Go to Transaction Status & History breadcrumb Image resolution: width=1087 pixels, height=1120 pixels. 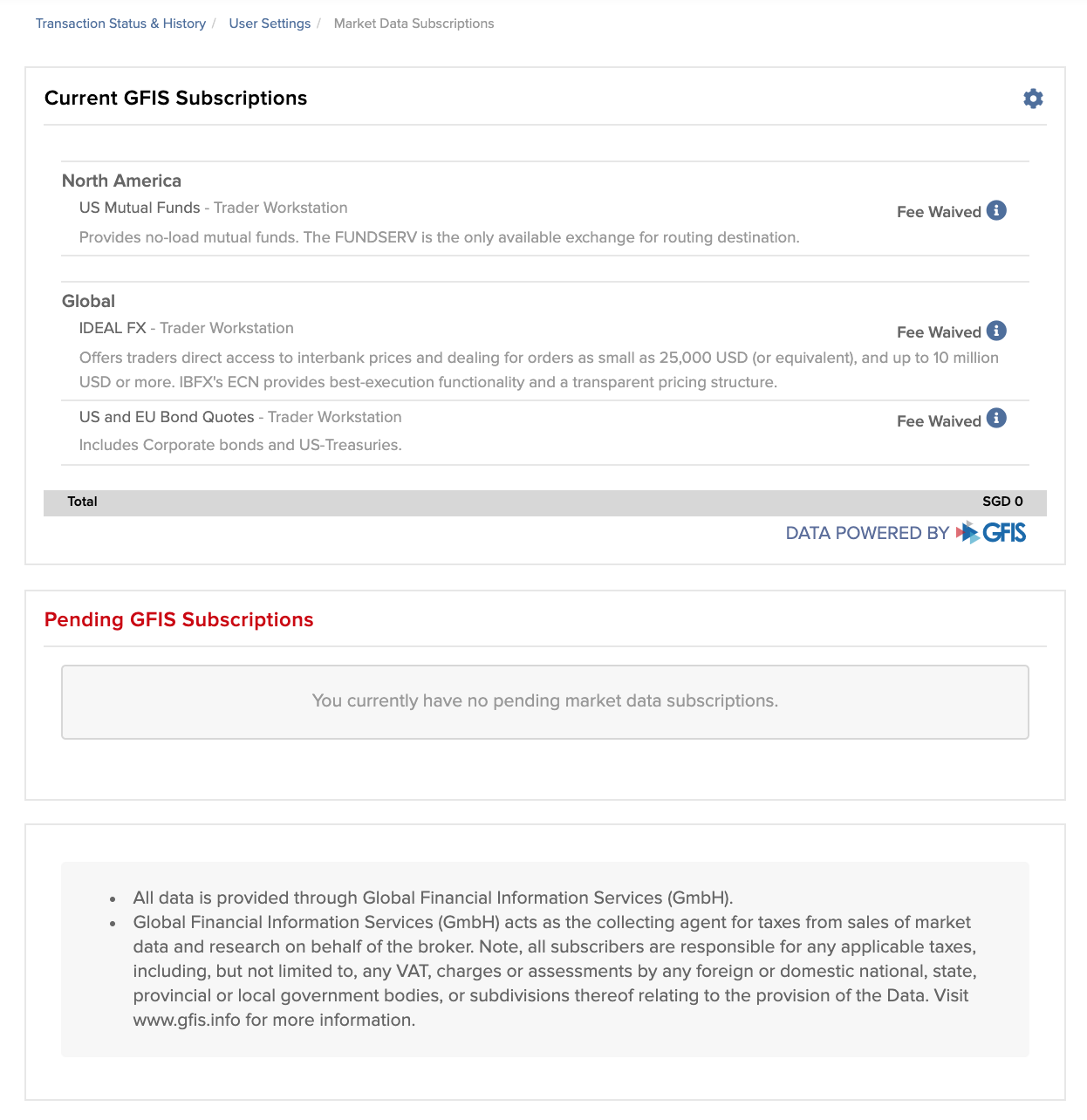click(120, 24)
